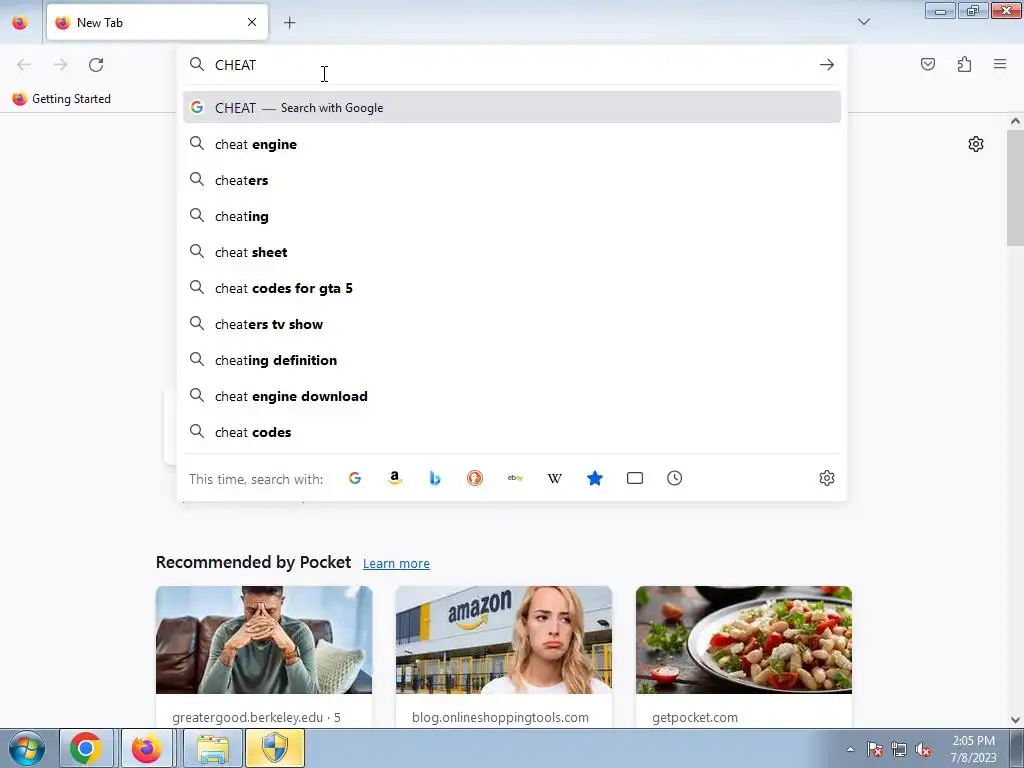This screenshot has width=1024, height=768.
Task: Open Firefox View pinned icon
Action: click(20, 22)
